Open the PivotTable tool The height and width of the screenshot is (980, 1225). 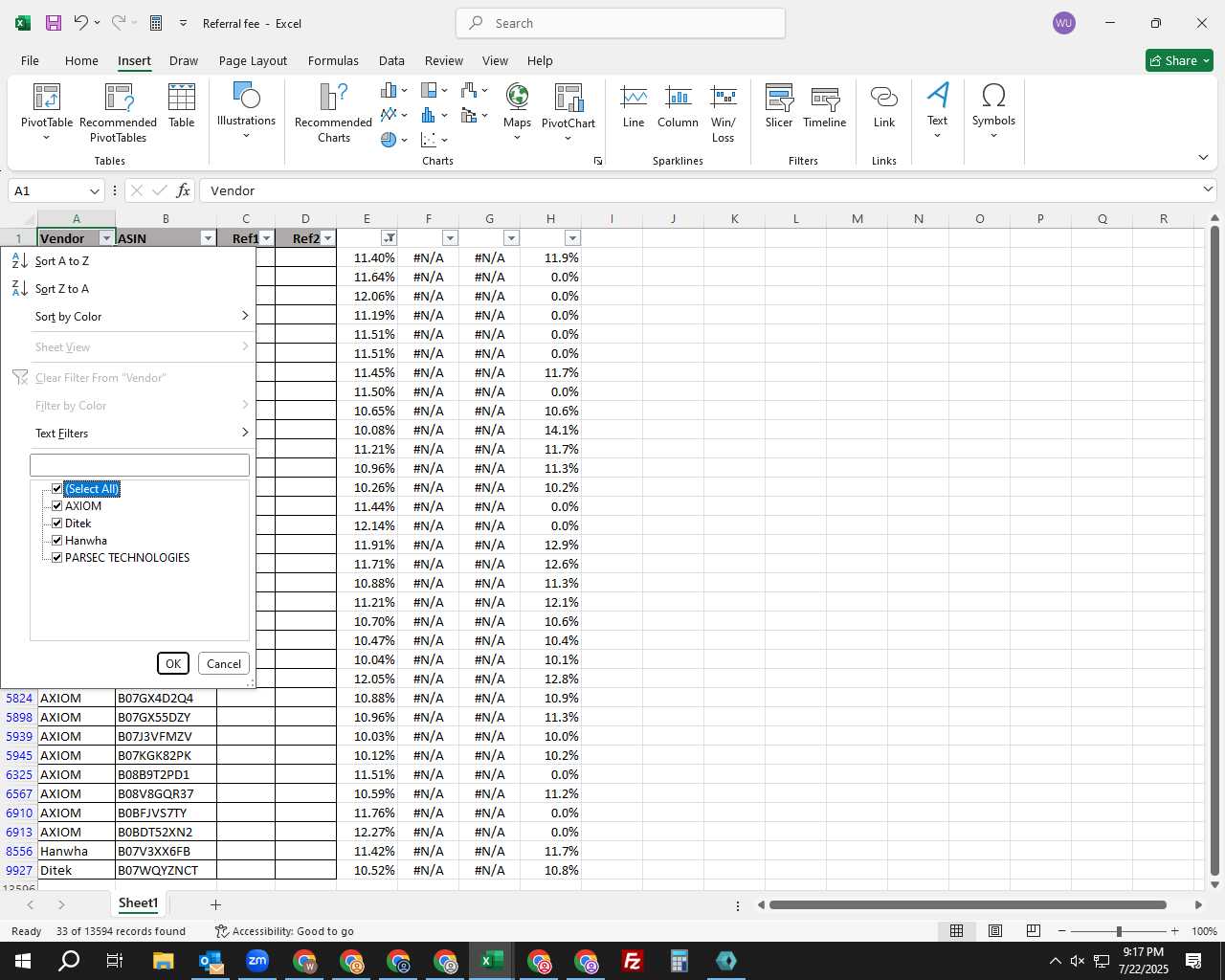pyautogui.click(x=47, y=110)
